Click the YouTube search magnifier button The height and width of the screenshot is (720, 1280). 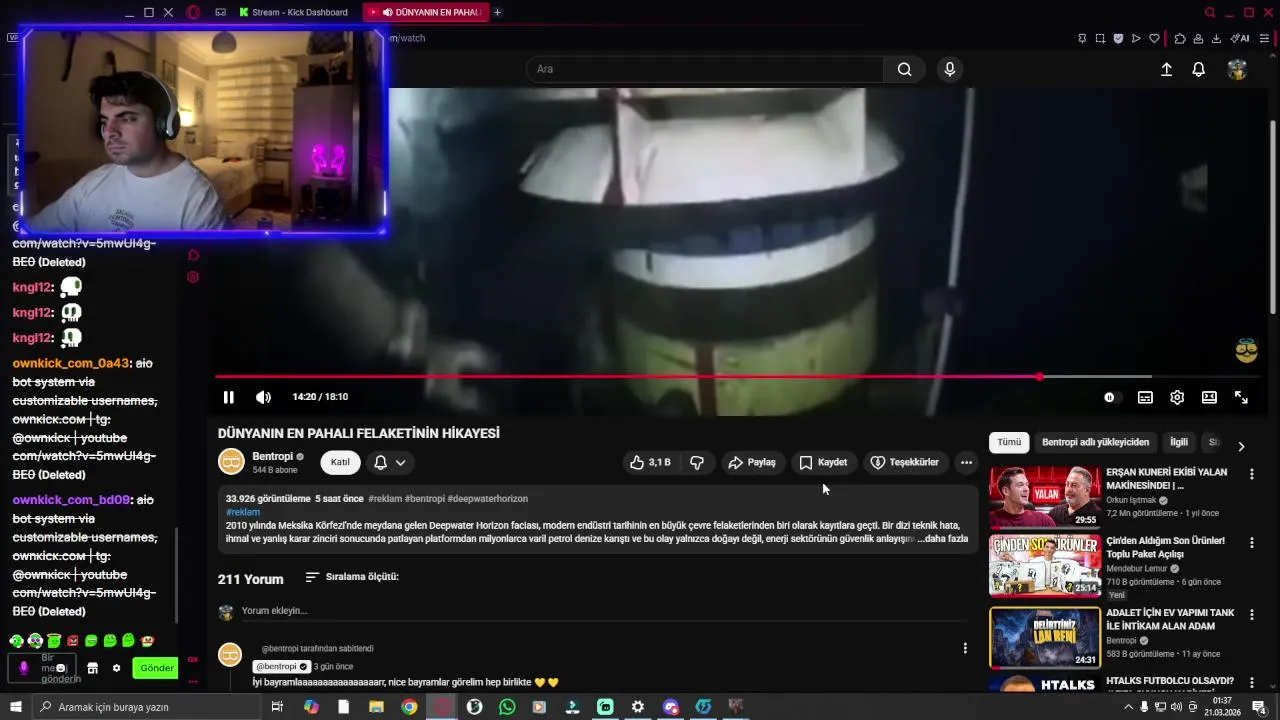pyautogui.click(x=904, y=69)
